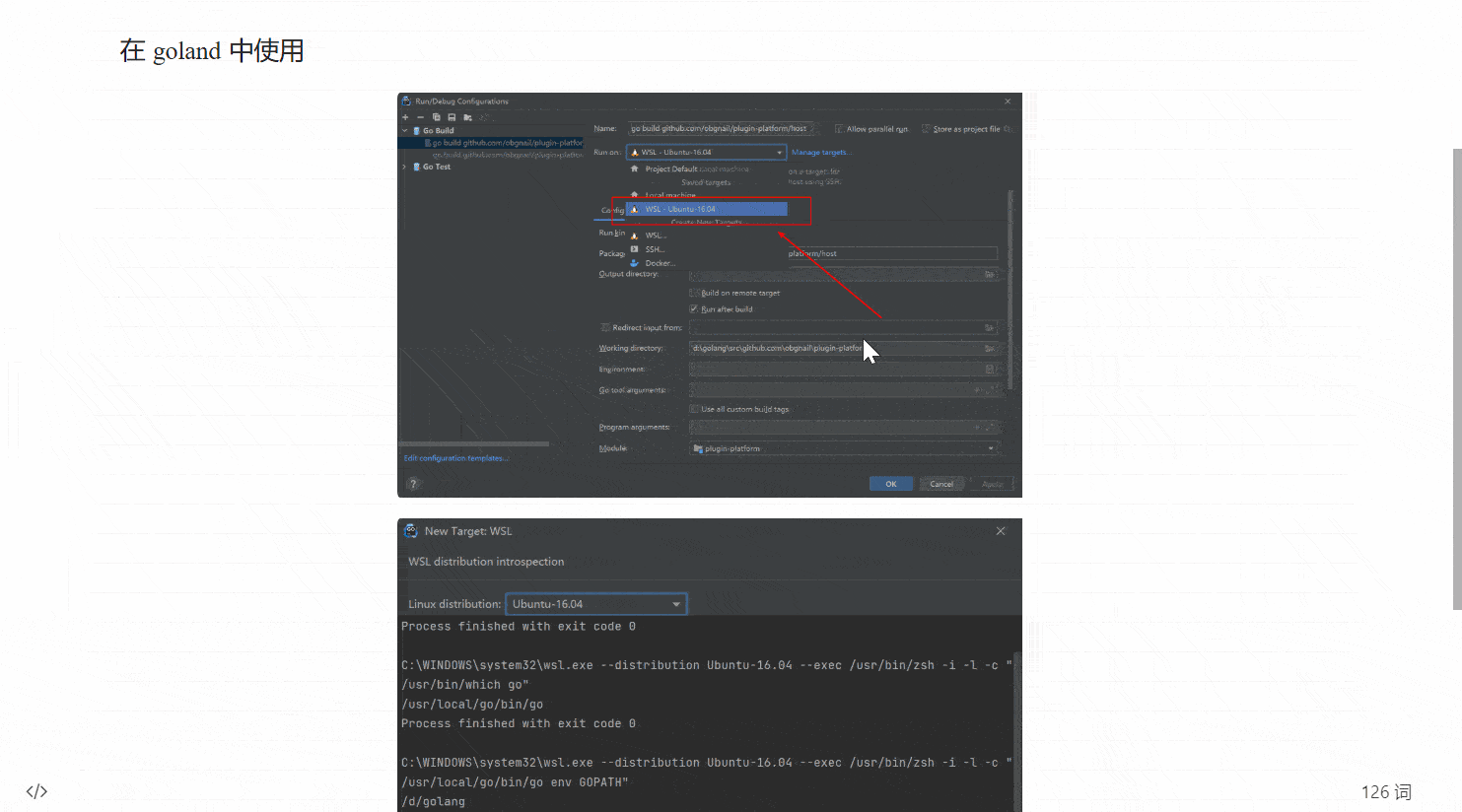Click the sort configurations icon

pos(483,117)
